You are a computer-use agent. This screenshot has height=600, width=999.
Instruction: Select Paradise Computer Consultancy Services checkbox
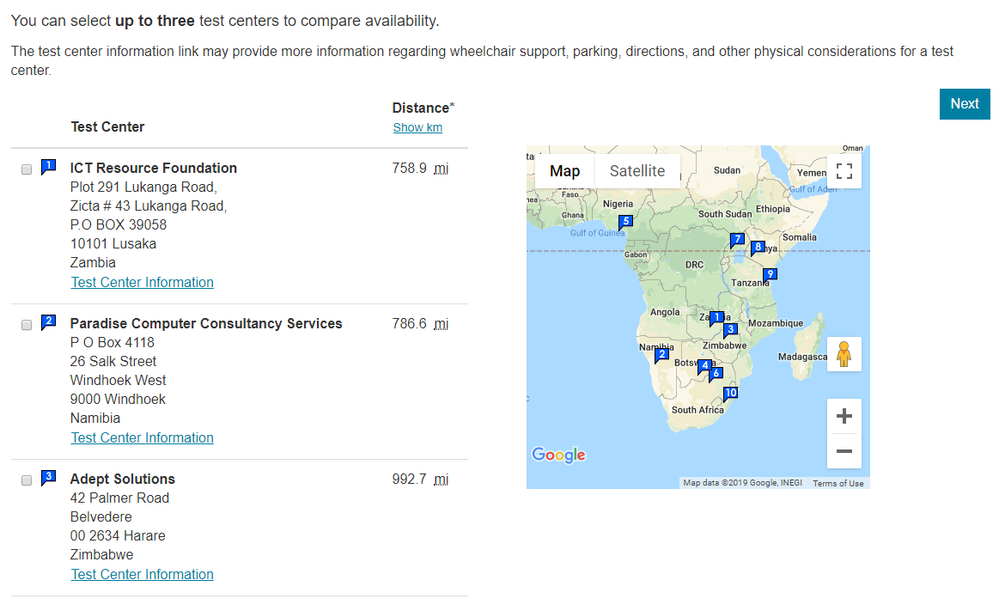[26, 325]
